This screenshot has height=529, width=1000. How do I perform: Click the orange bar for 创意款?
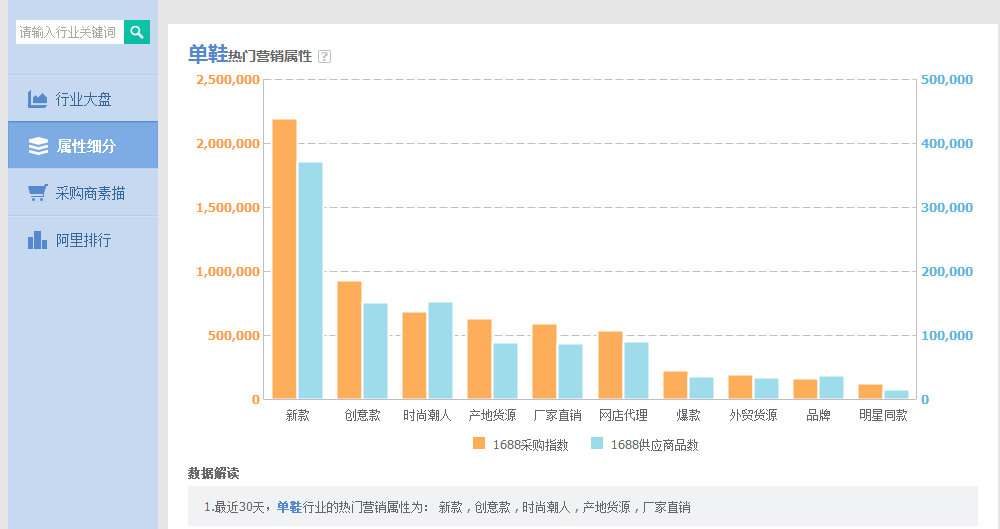pos(349,340)
